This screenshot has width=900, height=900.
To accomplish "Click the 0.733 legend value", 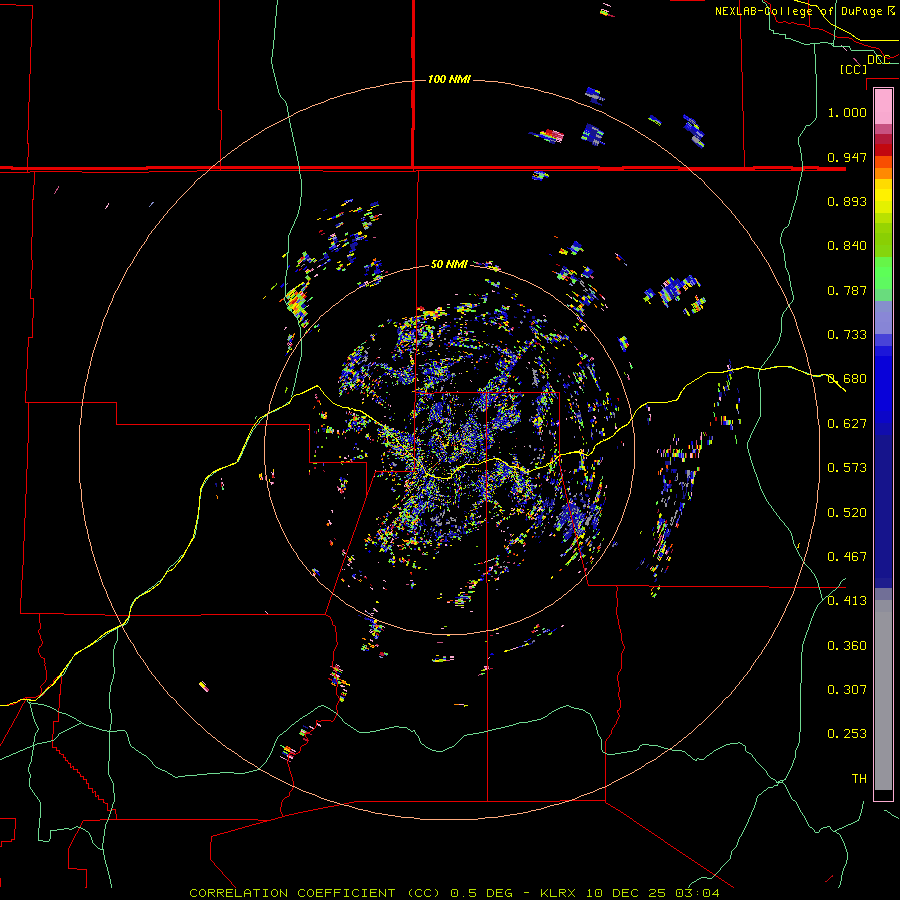I will tap(847, 335).
